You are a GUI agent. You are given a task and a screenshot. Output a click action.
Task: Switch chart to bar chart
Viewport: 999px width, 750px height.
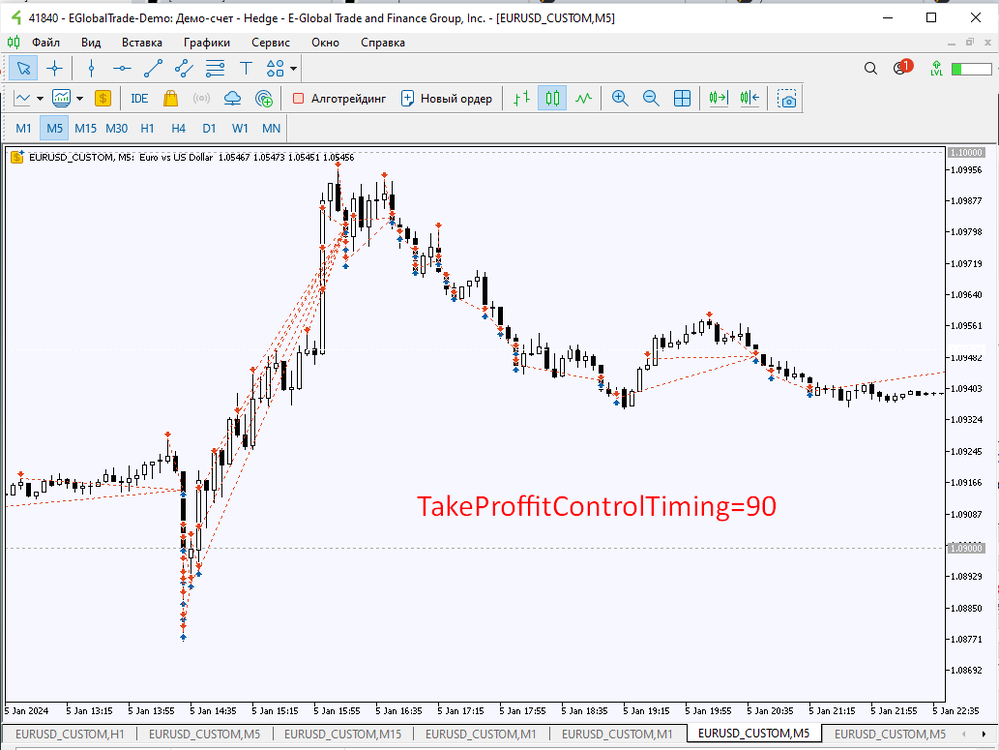(x=522, y=99)
